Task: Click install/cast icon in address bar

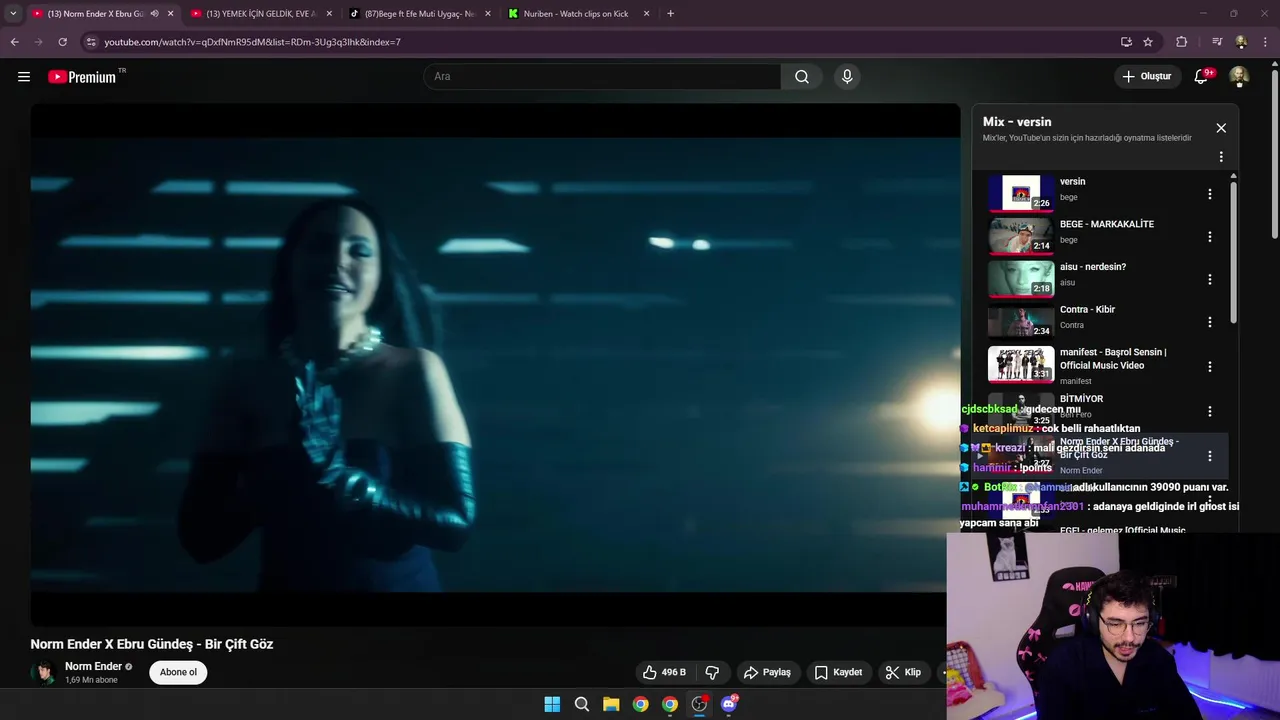Action: click(1126, 42)
